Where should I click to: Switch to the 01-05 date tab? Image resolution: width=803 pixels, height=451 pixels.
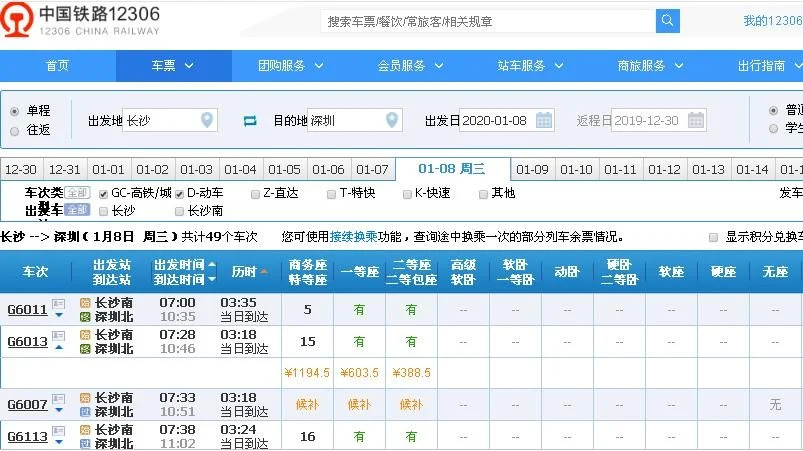[284, 169]
